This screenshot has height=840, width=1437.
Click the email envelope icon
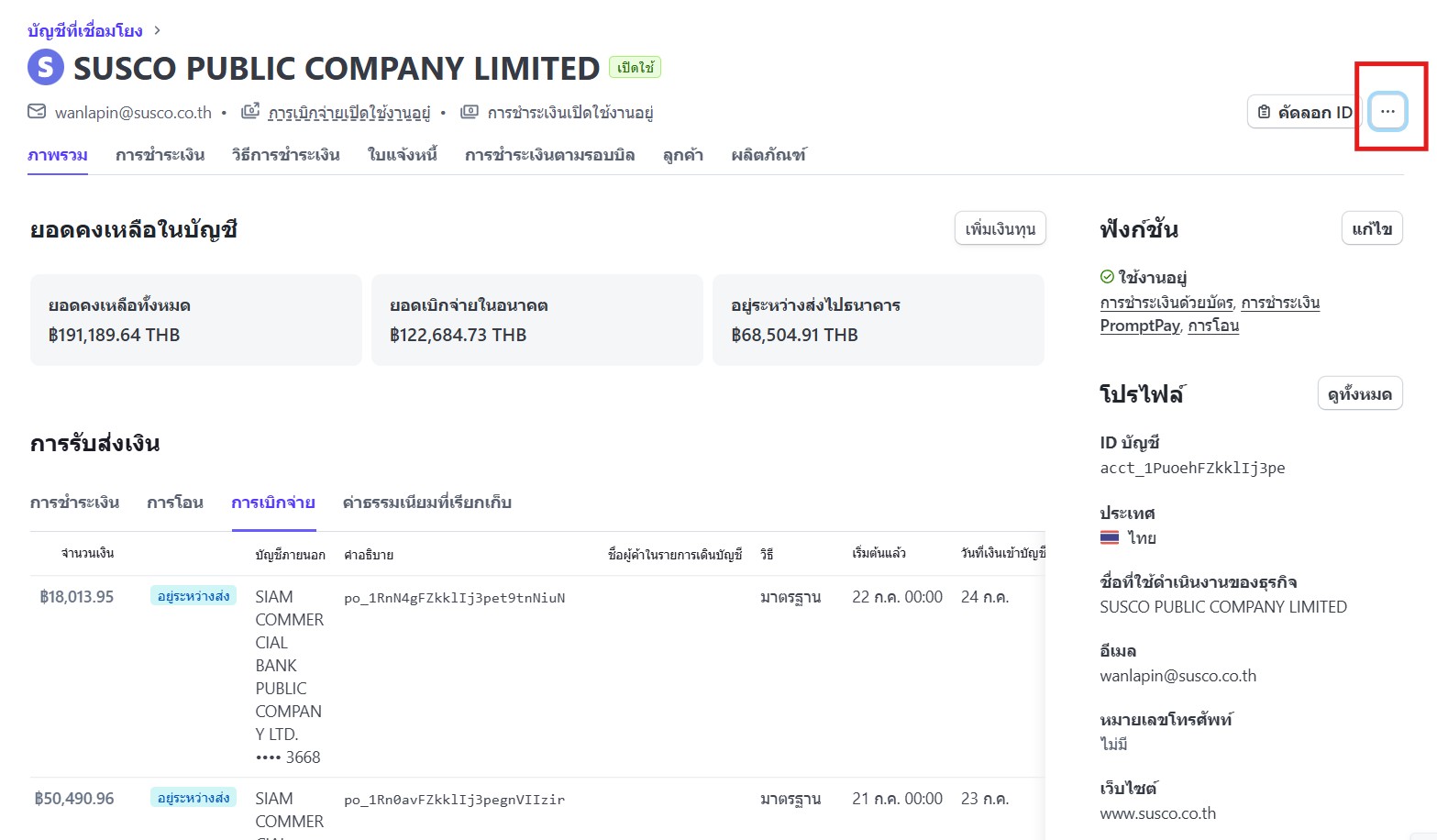click(x=37, y=112)
